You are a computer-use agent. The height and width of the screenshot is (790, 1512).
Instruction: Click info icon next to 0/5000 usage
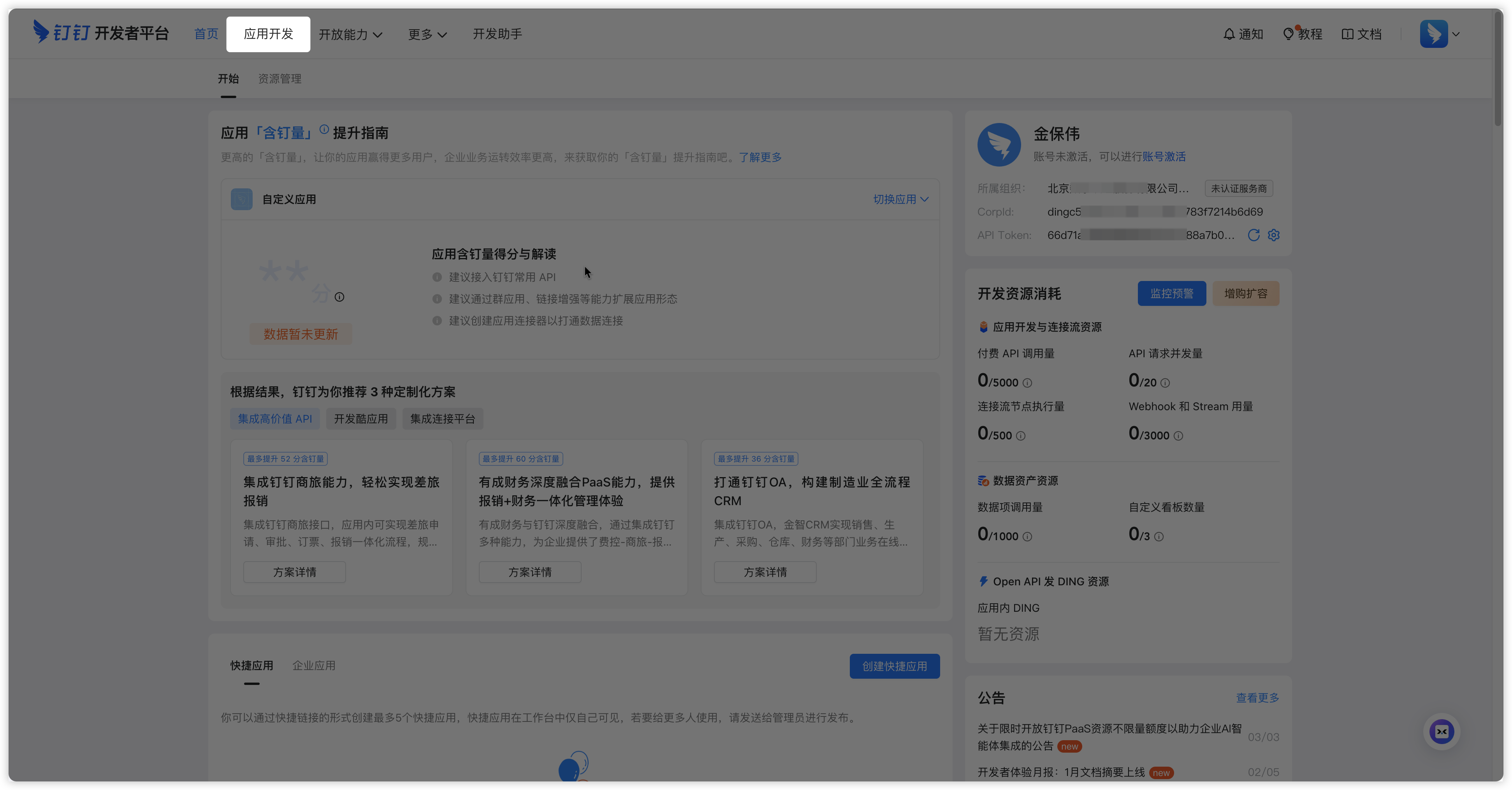(x=1027, y=383)
